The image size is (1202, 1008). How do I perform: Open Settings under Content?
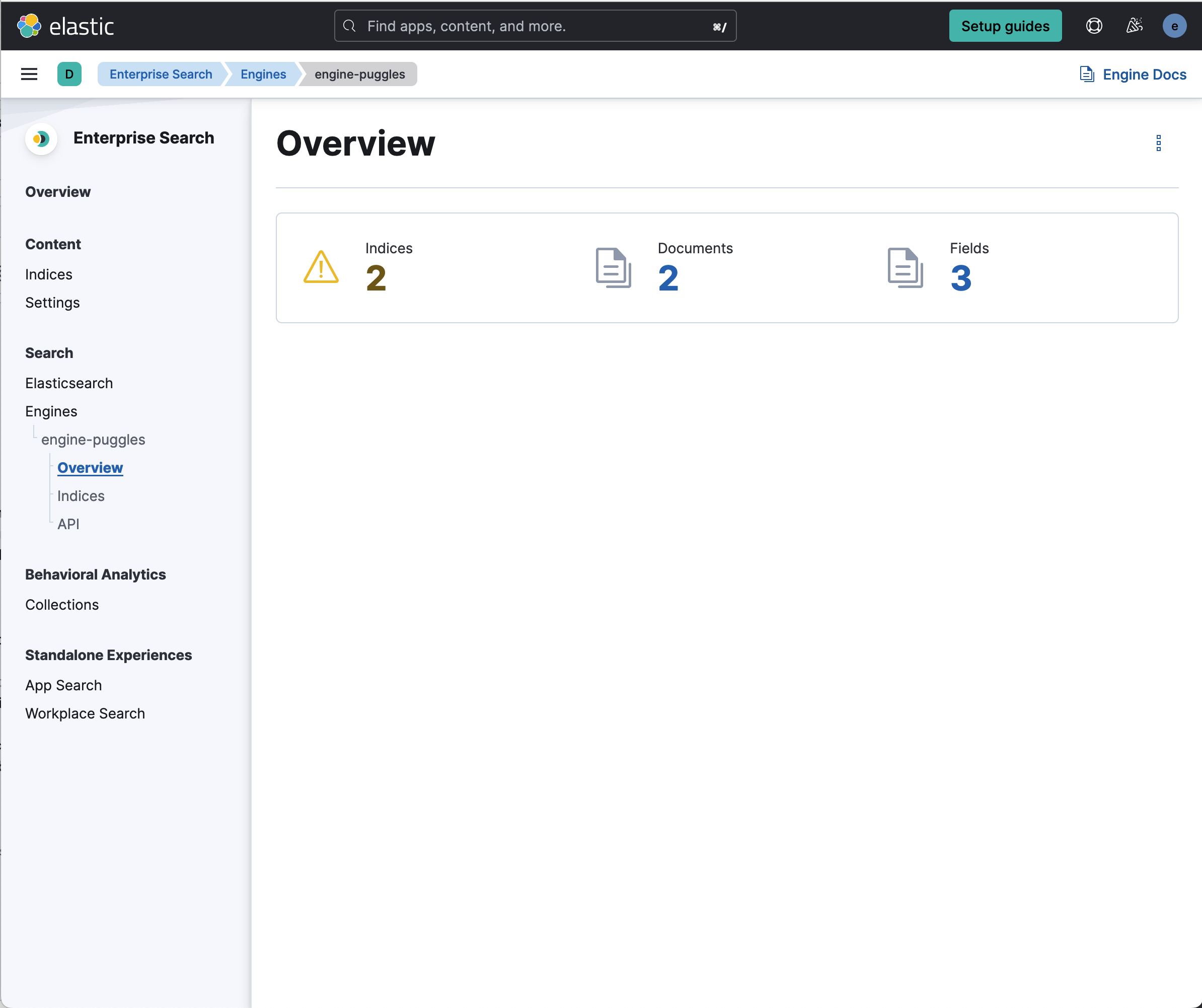pyautogui.click(x=53, y=303)
